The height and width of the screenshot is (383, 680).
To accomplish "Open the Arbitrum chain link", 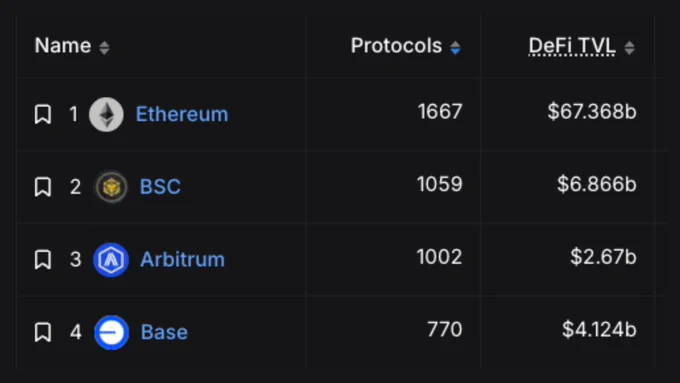I will pos(183,259).
